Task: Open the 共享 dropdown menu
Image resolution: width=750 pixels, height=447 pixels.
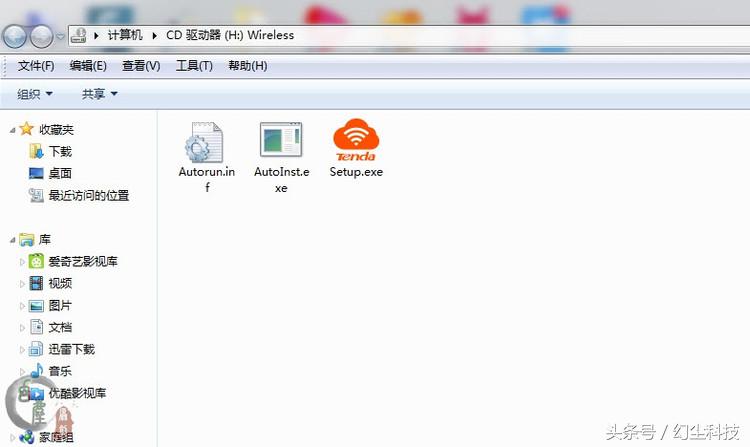Action: pyautogui.click(x=99, y=94)
